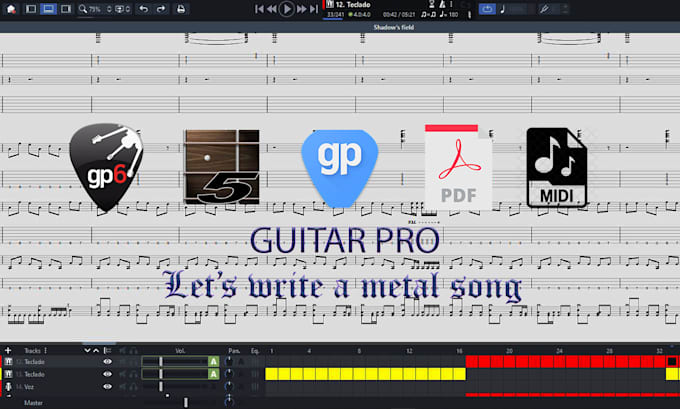The height and width of the screenshot is (409, 680).
Task: Open the tuner fork icon
Action: pyautogui.click(x=544, y=9)
